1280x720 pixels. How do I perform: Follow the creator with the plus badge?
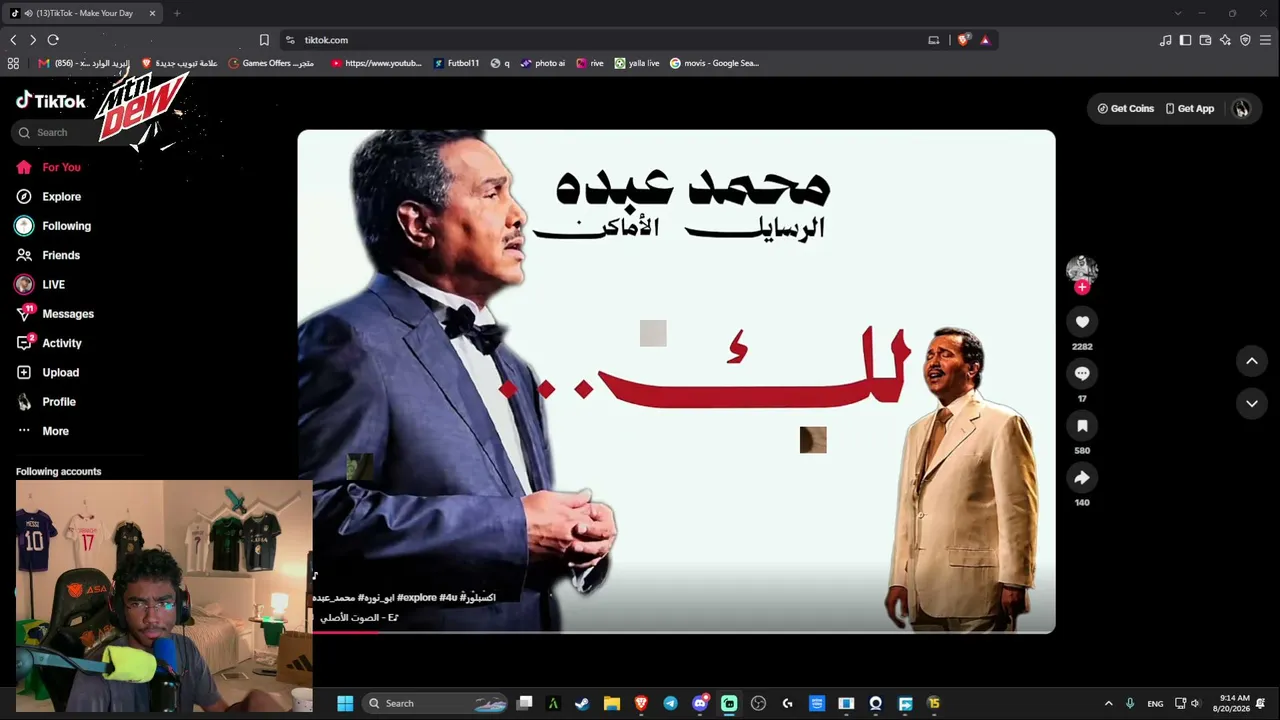coord(1082,287)
